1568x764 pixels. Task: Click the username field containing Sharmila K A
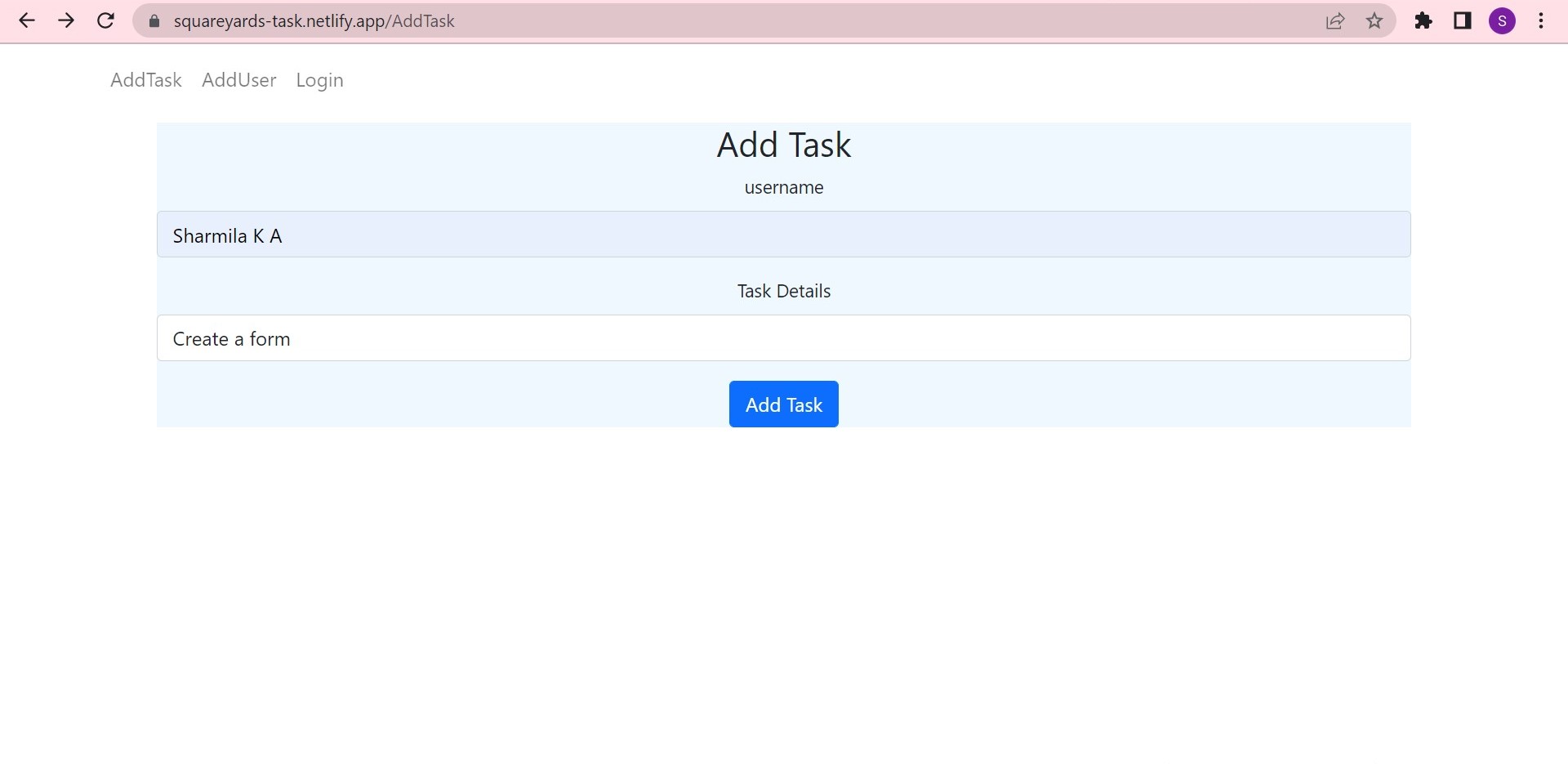[783, 235]
